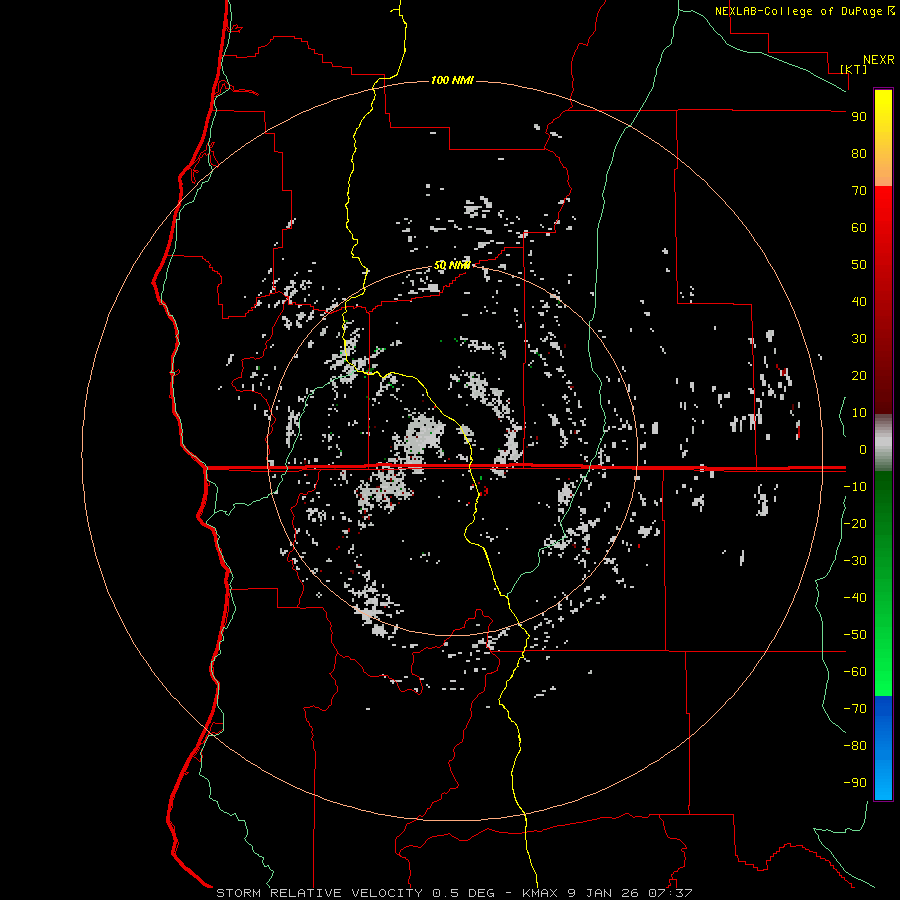Click the -50 value on velocity scale
Image resolution: width=900 pixels, height=900 pixels.
coord(855,635)
